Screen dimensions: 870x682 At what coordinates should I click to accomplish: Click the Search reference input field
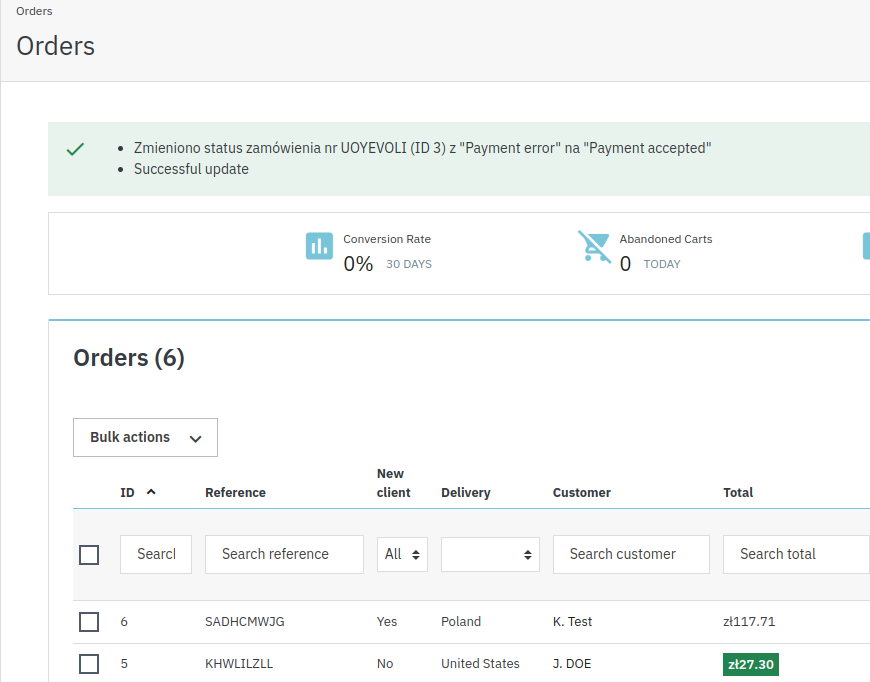(x=284, y=554)
